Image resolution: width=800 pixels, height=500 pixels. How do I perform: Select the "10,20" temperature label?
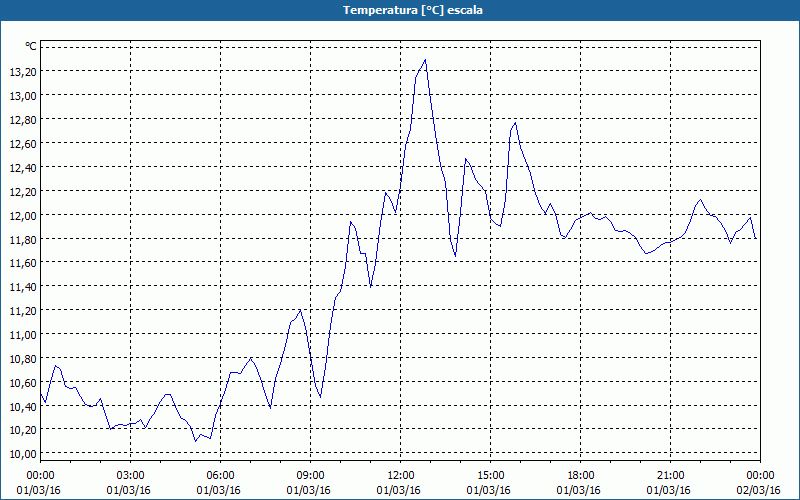point(23,430)
